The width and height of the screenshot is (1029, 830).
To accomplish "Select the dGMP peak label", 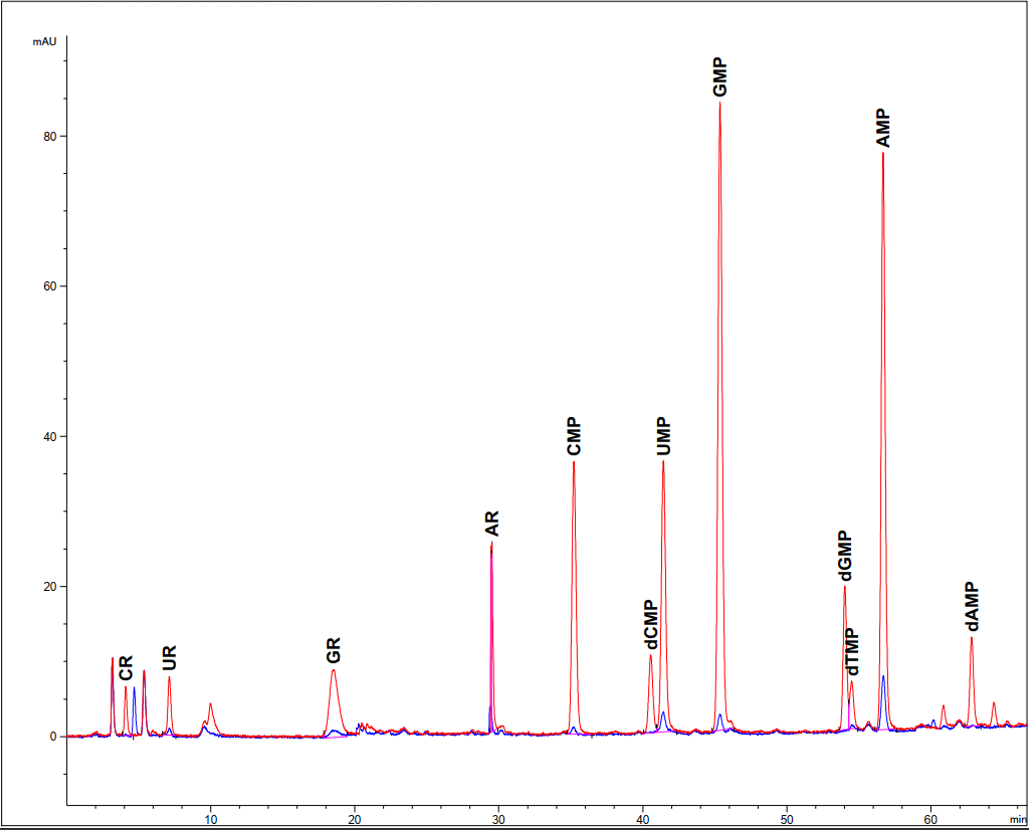I will [x=844, y=556].
